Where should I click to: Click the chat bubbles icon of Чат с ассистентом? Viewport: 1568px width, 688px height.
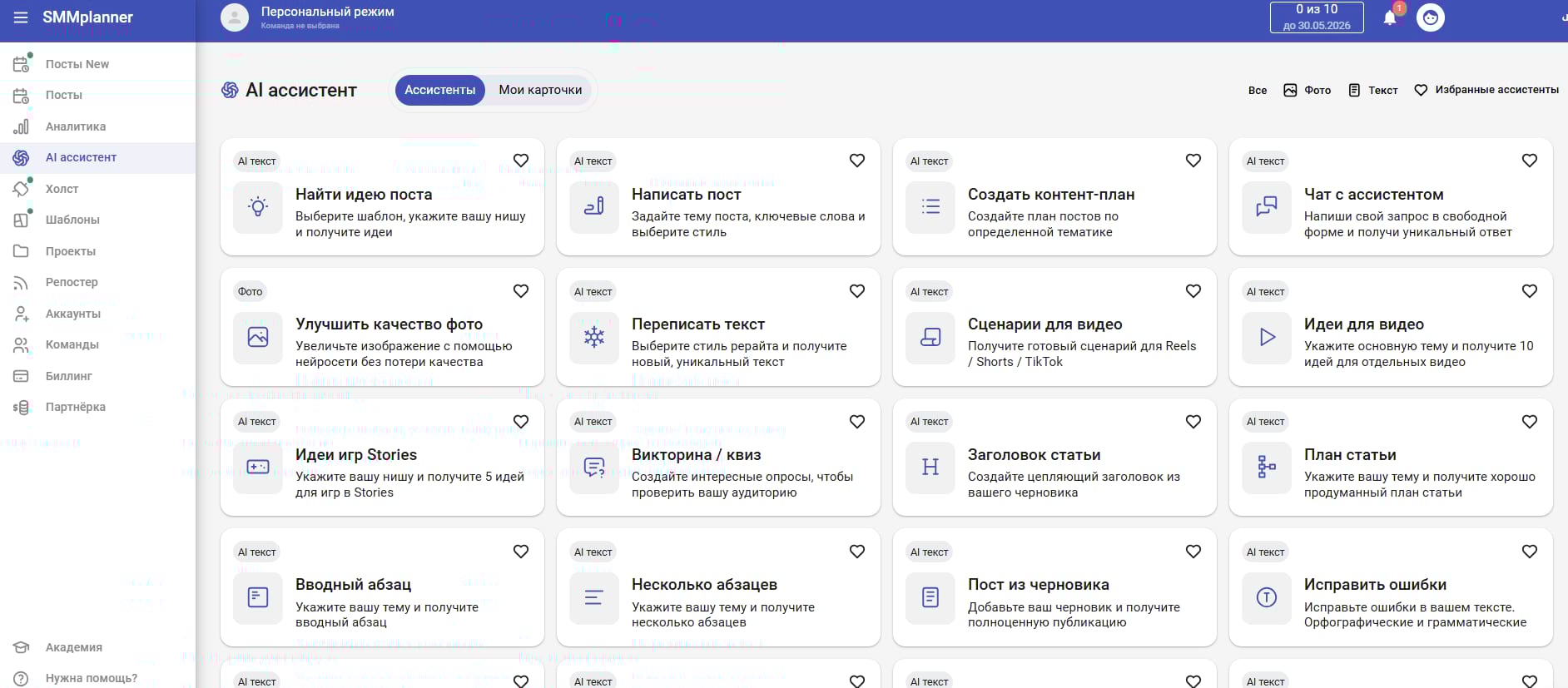click(x=1267, y=207)
